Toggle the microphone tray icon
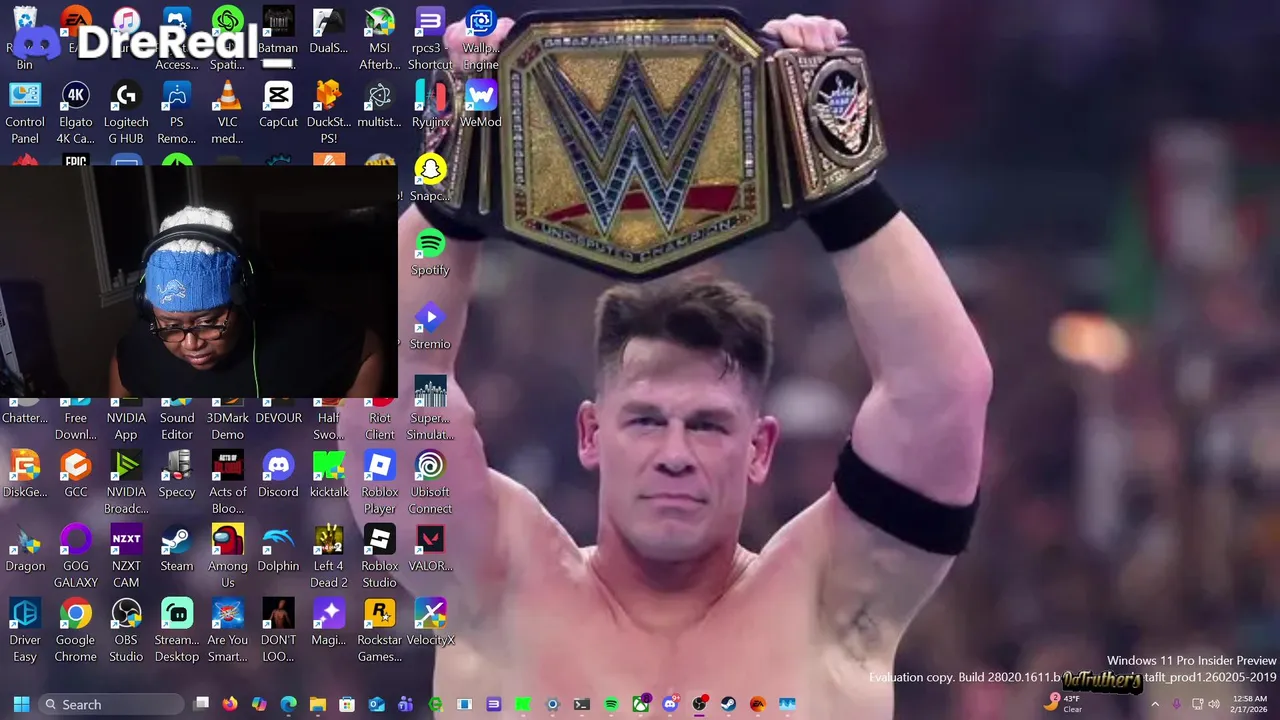Screen dimensions: 1280x720 [1177, 704]
